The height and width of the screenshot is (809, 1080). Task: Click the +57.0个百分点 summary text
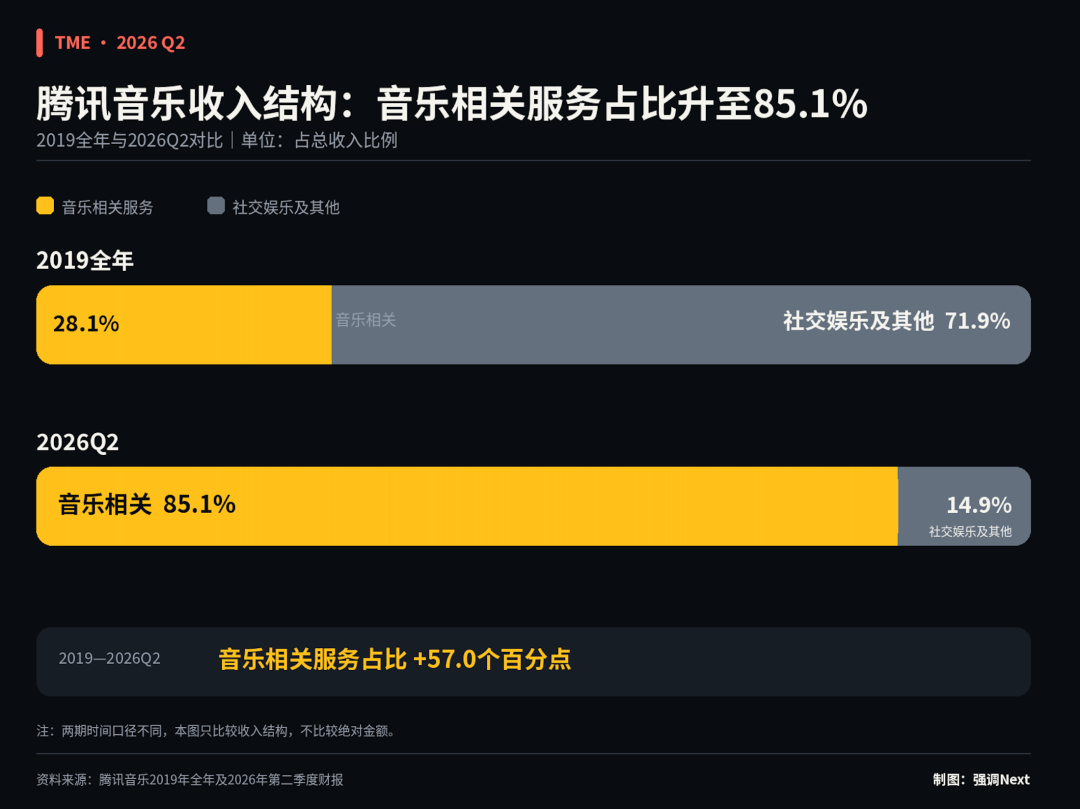pos(492,659)
